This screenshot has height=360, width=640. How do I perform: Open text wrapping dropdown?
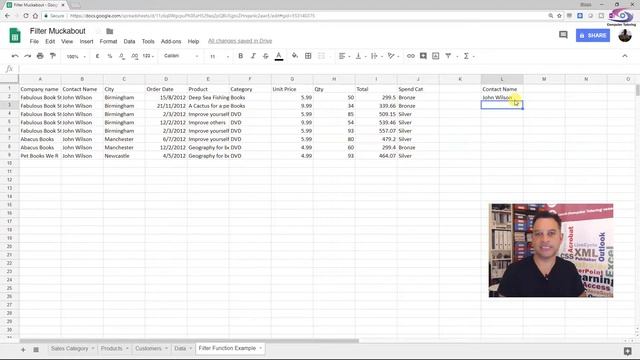click(x=376, y=56)
